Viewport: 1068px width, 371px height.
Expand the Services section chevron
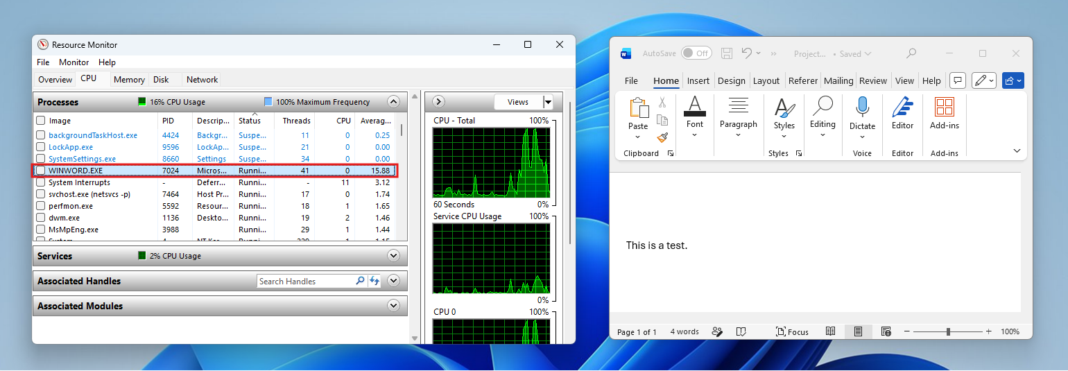[393, 256]
